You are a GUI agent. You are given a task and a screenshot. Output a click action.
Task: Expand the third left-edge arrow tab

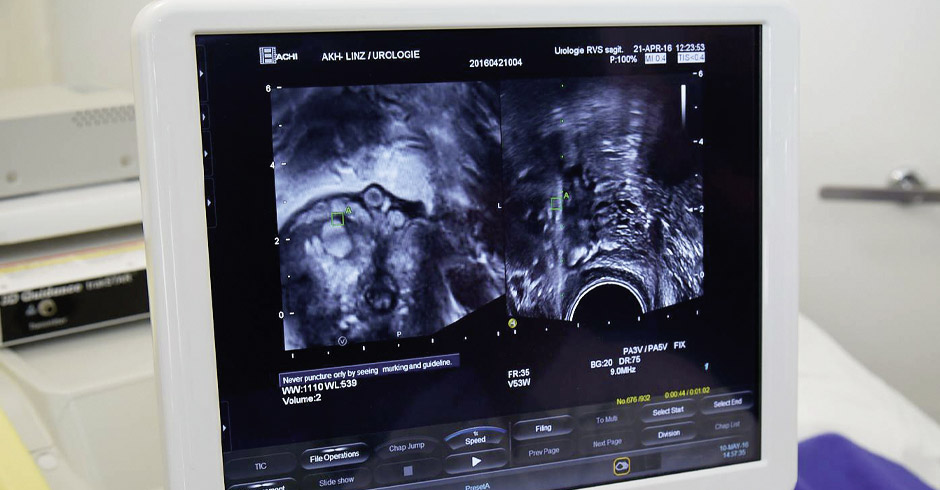pyautogui.click(x=206, y=154)
